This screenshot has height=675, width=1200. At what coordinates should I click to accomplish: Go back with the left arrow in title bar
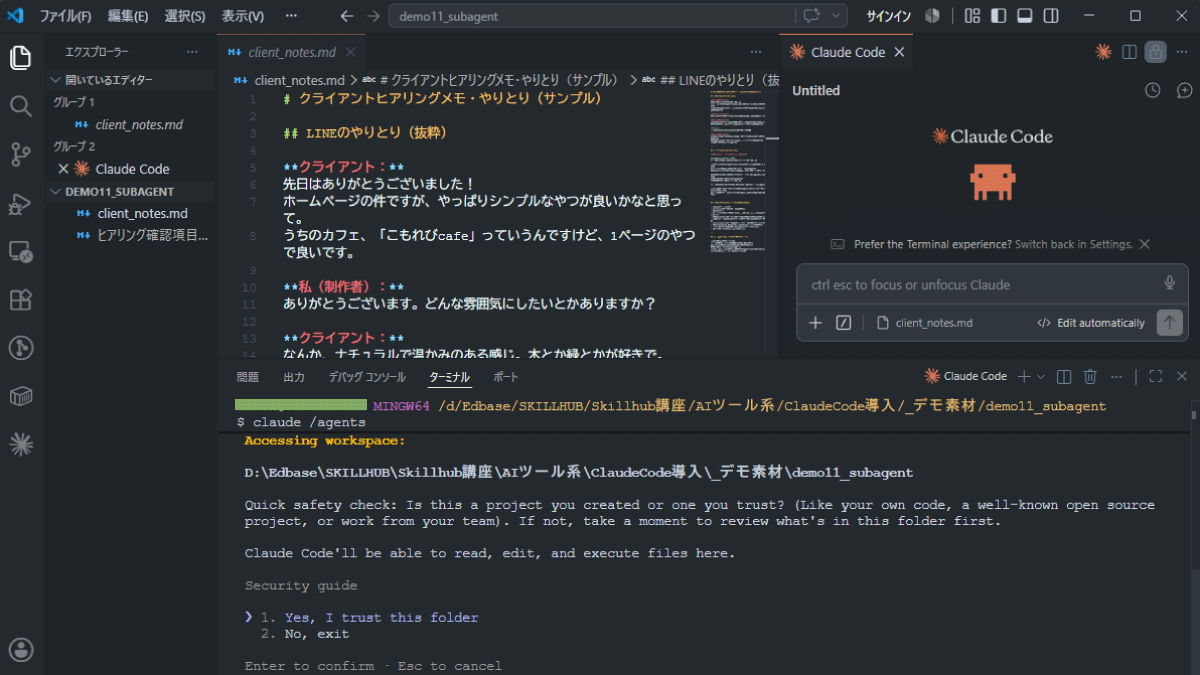pyautogui.click(x=347, y=16)
